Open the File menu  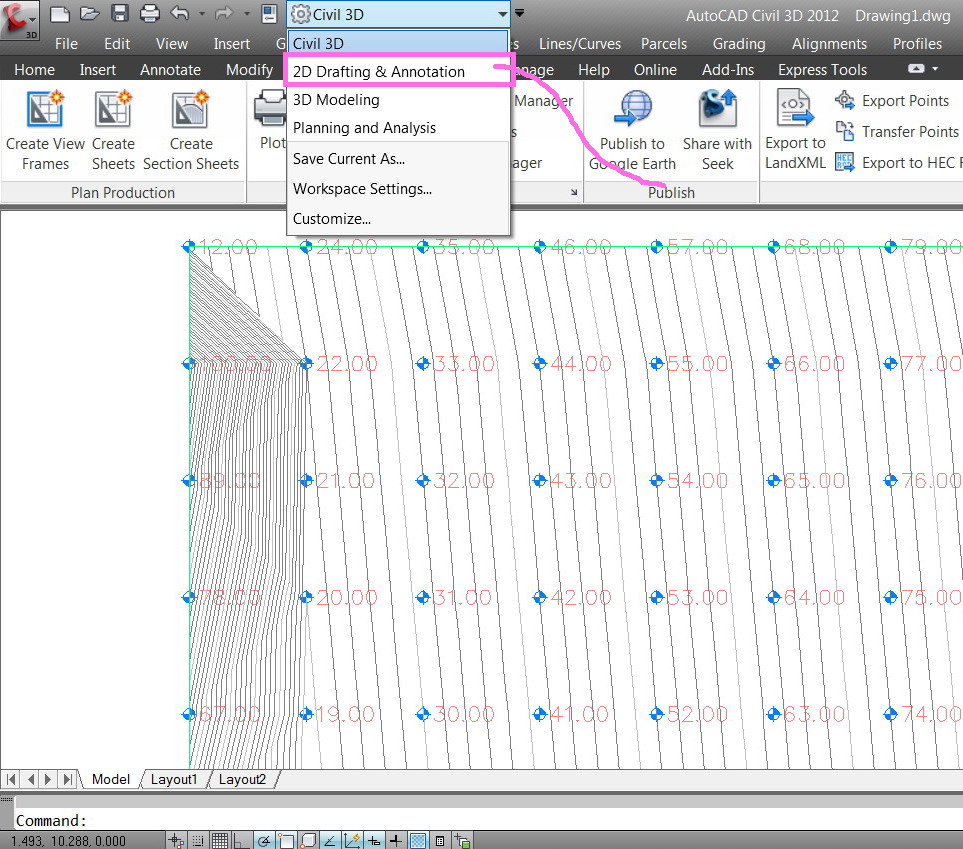pyautogui.click(x=66, y=44)
